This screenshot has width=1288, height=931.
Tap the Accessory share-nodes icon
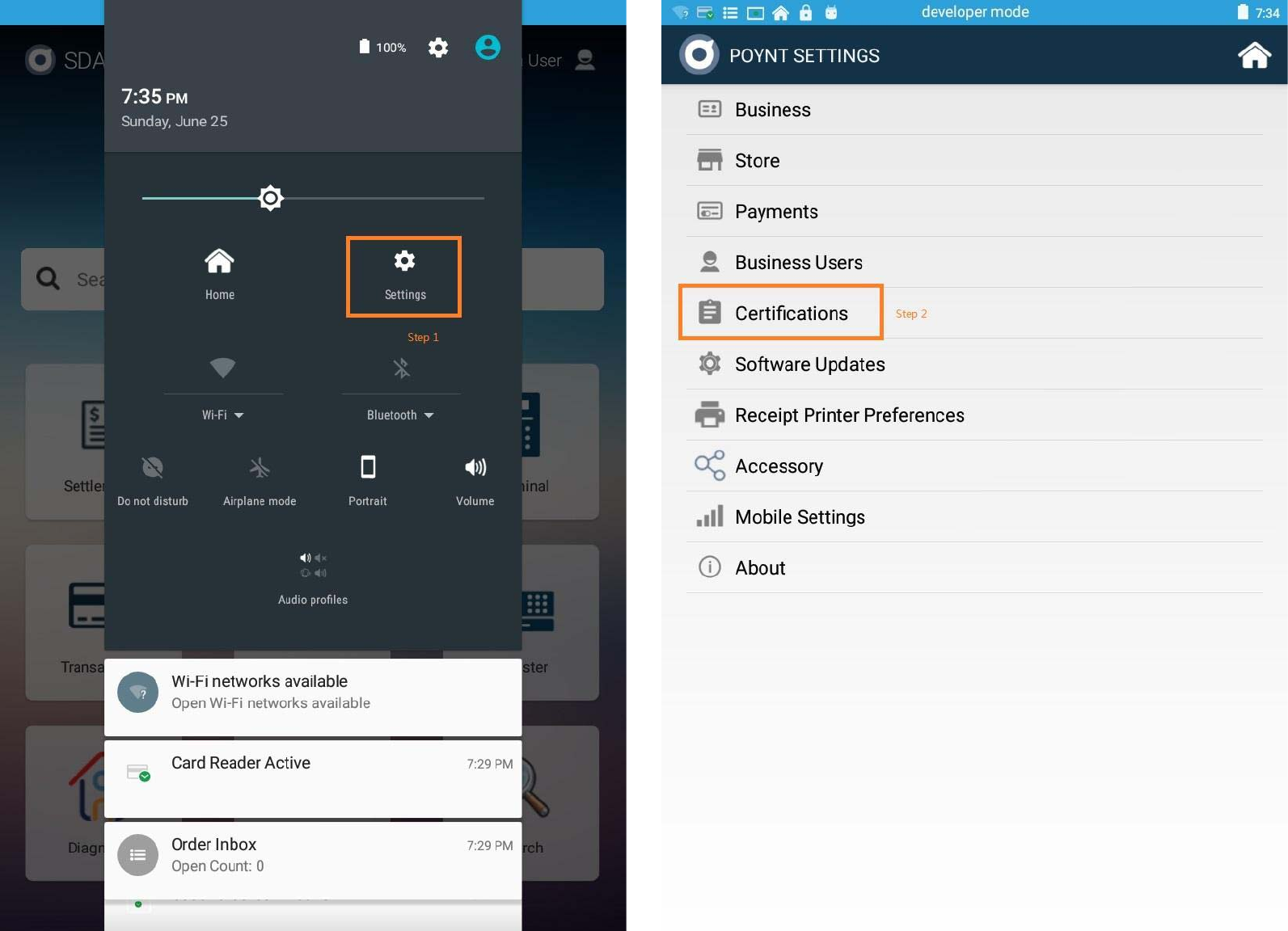click(x=710, y=465)
